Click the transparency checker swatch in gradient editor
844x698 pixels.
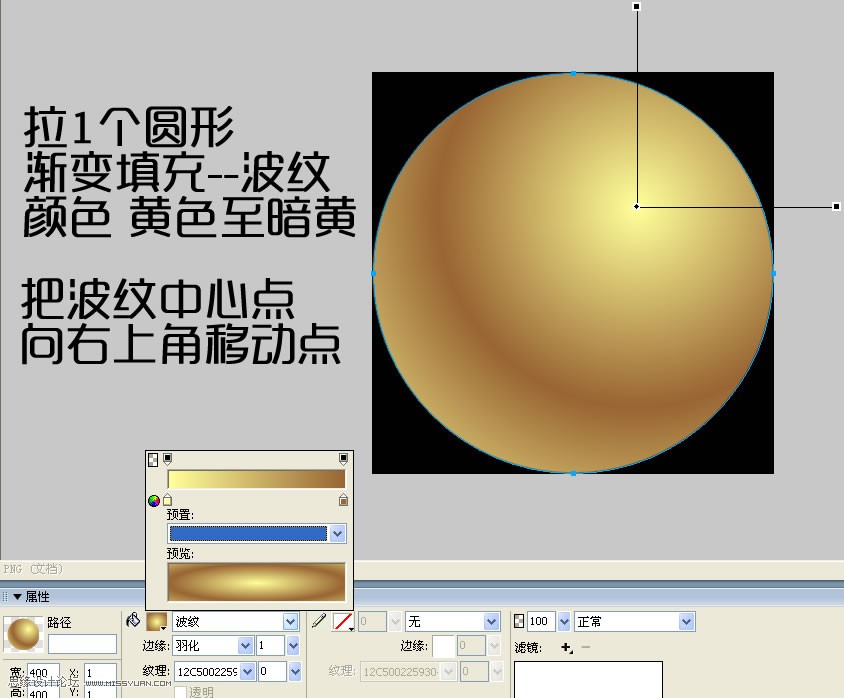point(152,459)
